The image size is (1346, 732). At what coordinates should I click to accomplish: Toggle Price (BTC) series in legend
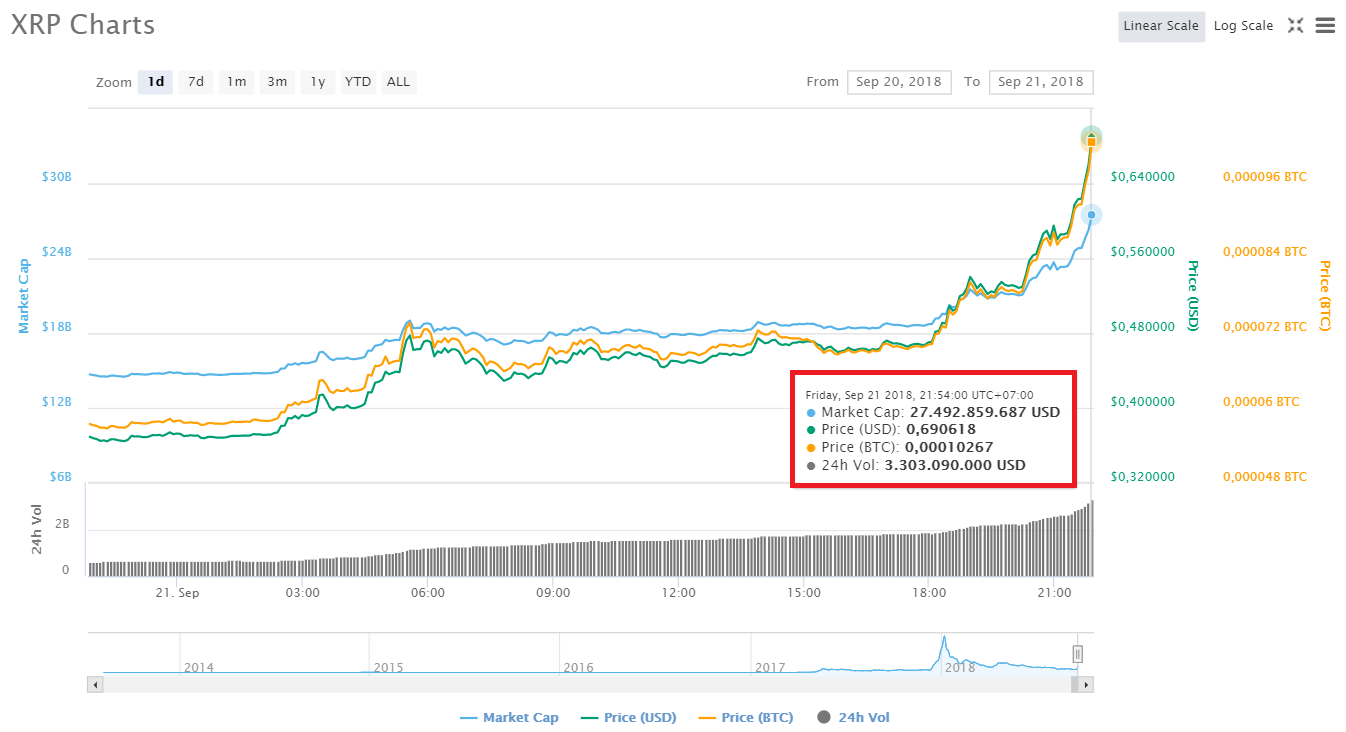click(x=745, y=717)
